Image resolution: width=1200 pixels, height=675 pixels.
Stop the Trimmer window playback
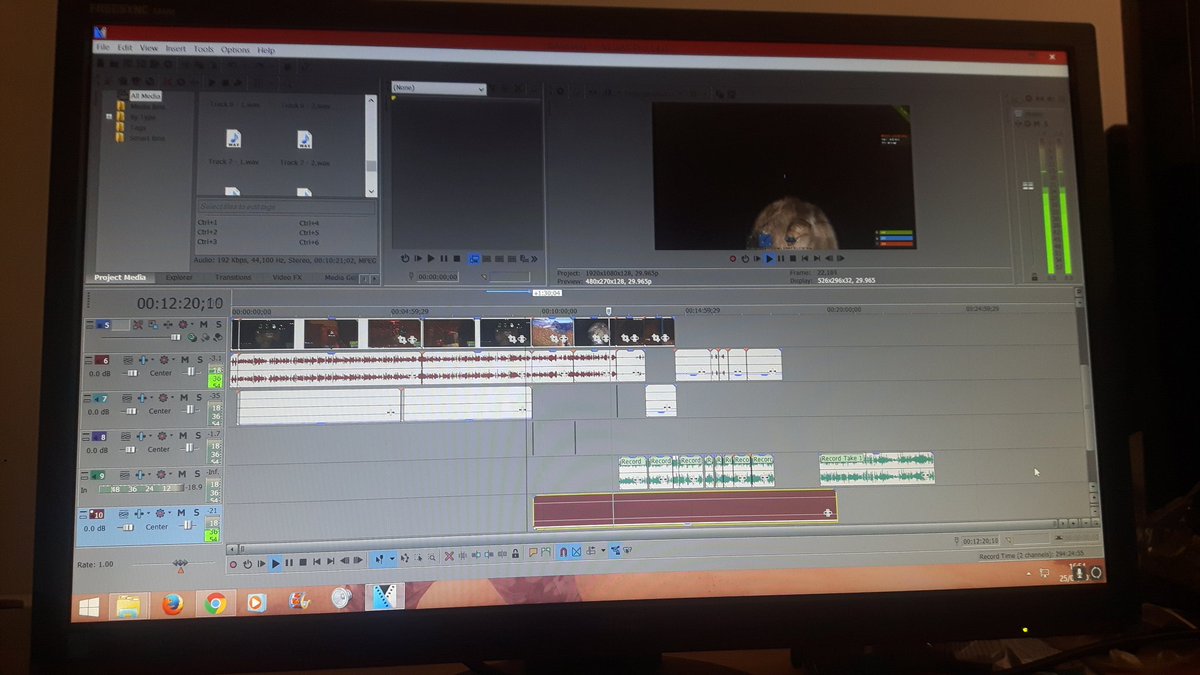click(x=455, y=258)
